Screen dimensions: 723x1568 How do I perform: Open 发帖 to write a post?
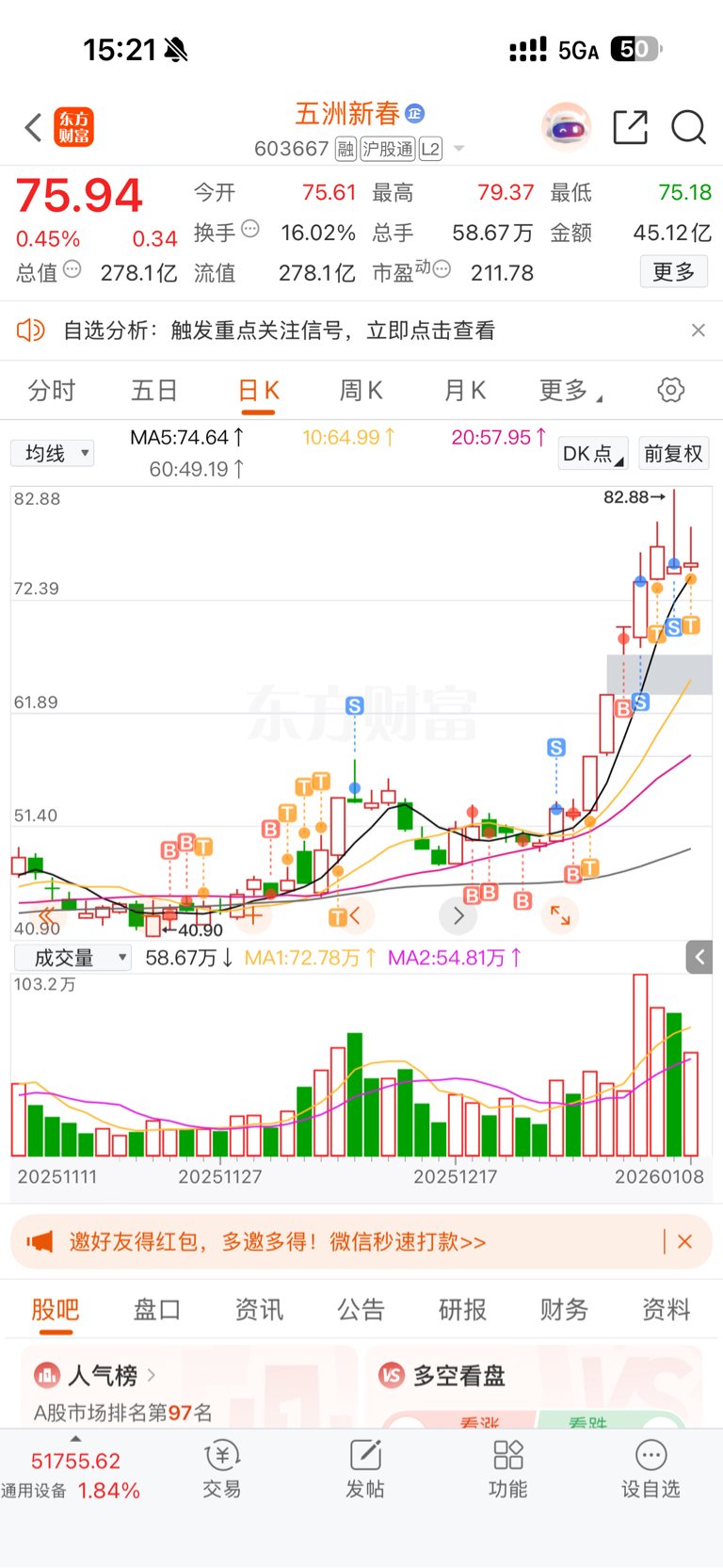tap(365, 1469)
